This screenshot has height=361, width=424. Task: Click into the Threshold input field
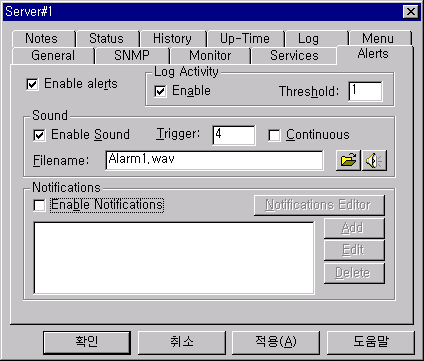click(365, 91)
